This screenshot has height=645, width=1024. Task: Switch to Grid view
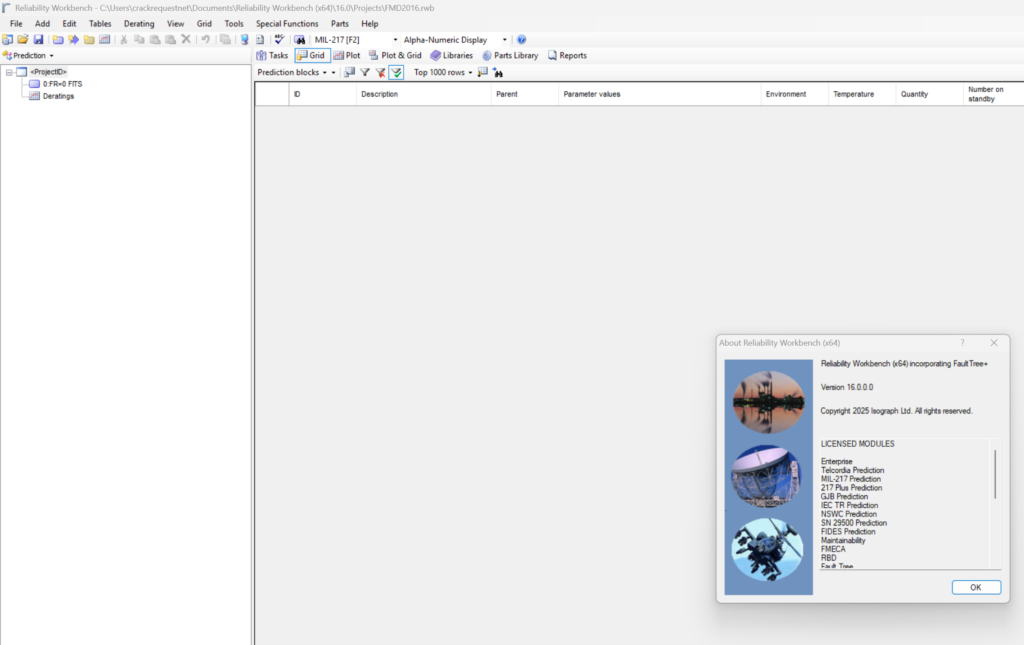(x=311, y=55)
